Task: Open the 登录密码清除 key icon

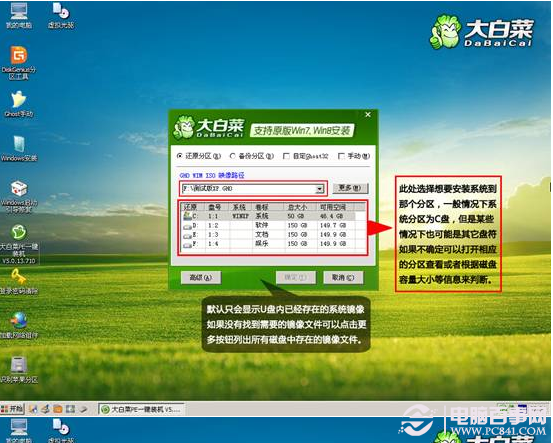Action: pyautogui.click(x=19, y=281)
